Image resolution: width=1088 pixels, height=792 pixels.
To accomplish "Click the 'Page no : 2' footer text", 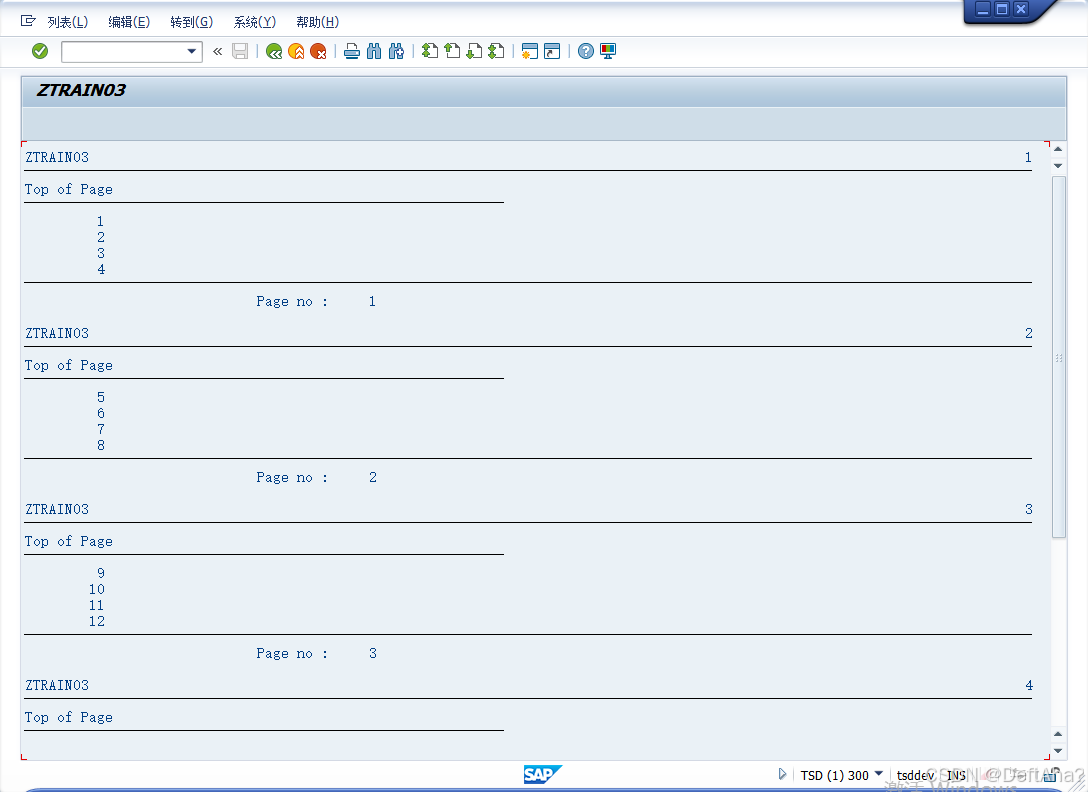I will coord(316,478).
